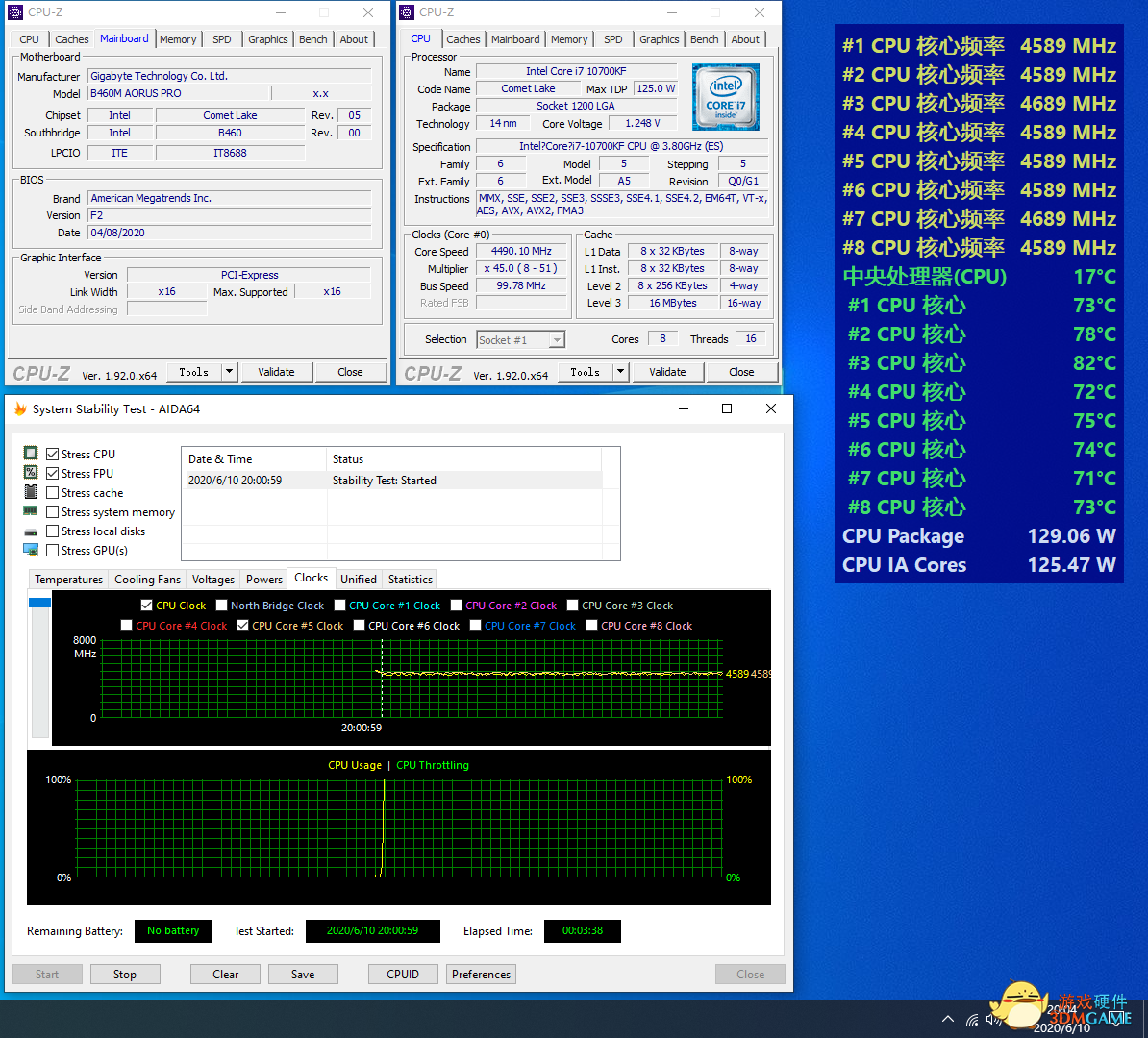Select the Voltages tab
This screenshot has width=1148, height=1038.
(213, 579)
